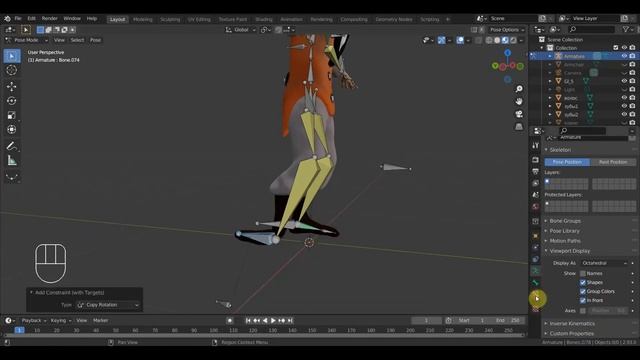Disable the In Front checkbox
Image resolution: width=640 pixels, height=360 pixels.
coord(583,300)
